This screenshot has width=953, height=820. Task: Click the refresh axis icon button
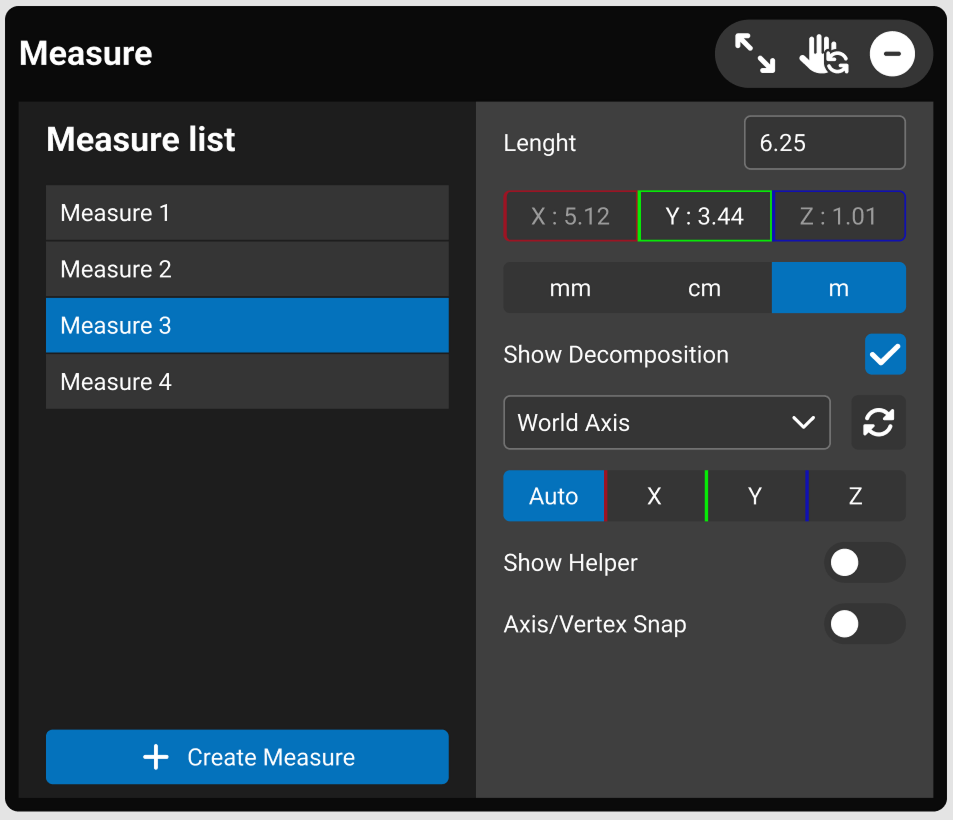pyautogui.click(x=878, y=423)
